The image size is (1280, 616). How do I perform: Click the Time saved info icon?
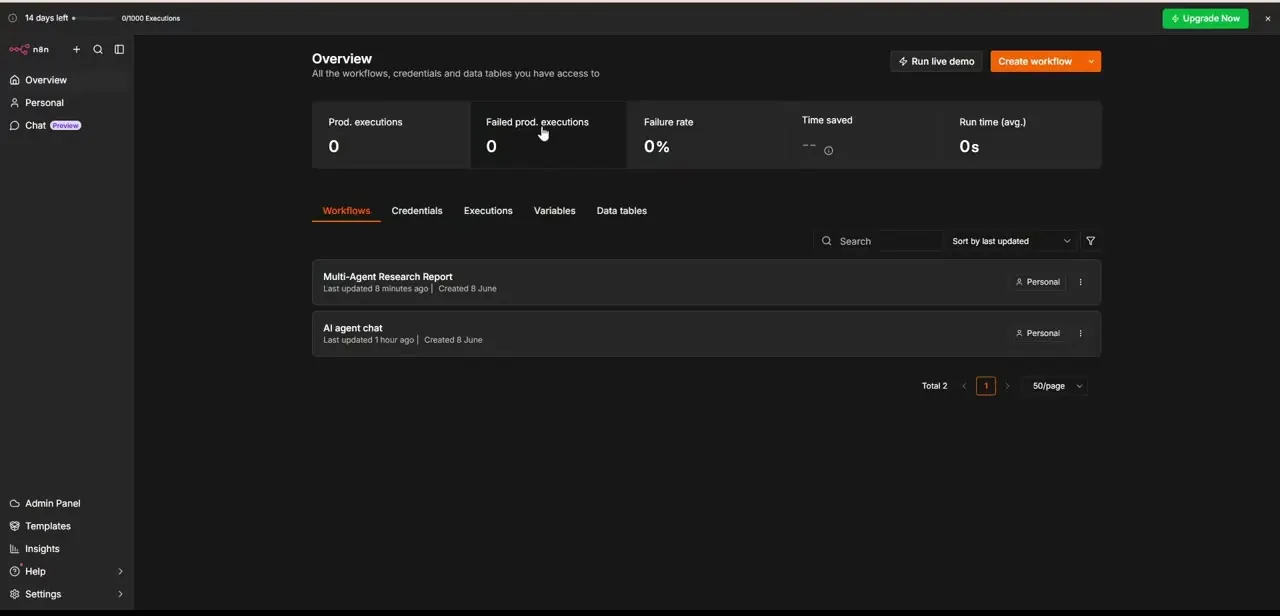click(x=828, y=151)
